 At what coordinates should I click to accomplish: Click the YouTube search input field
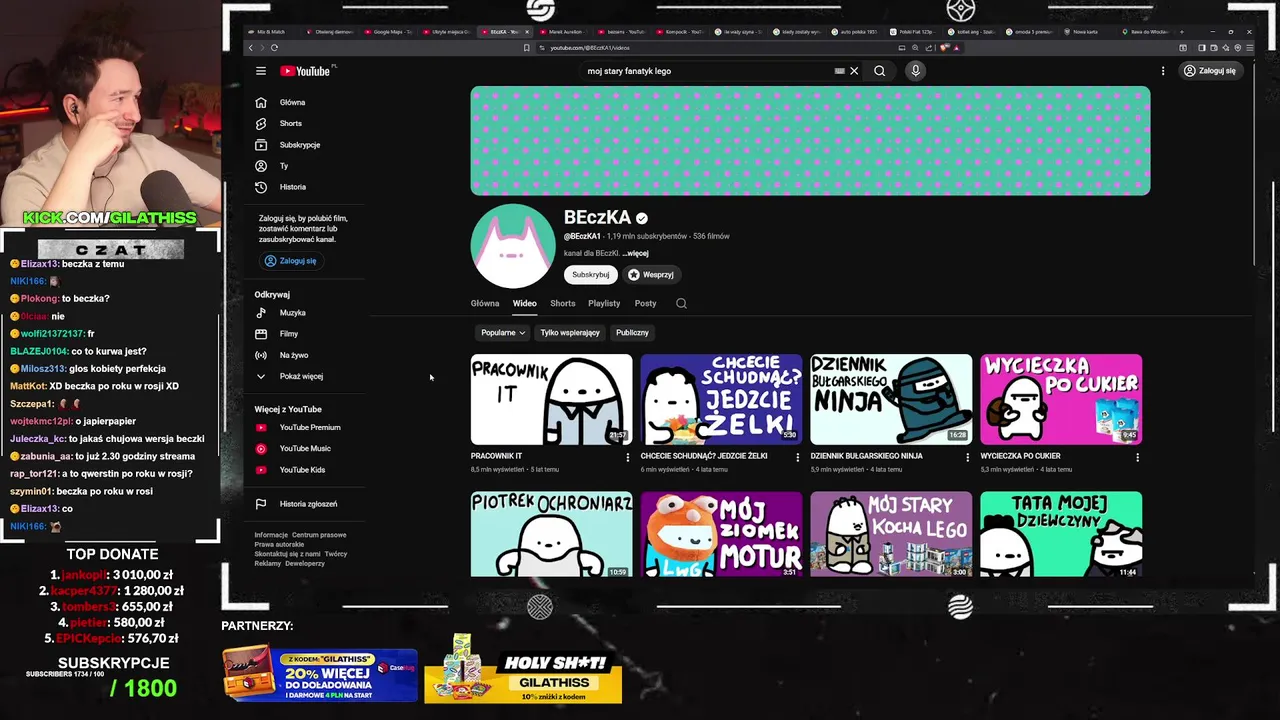pyautogui.click(x=707, y=71)
